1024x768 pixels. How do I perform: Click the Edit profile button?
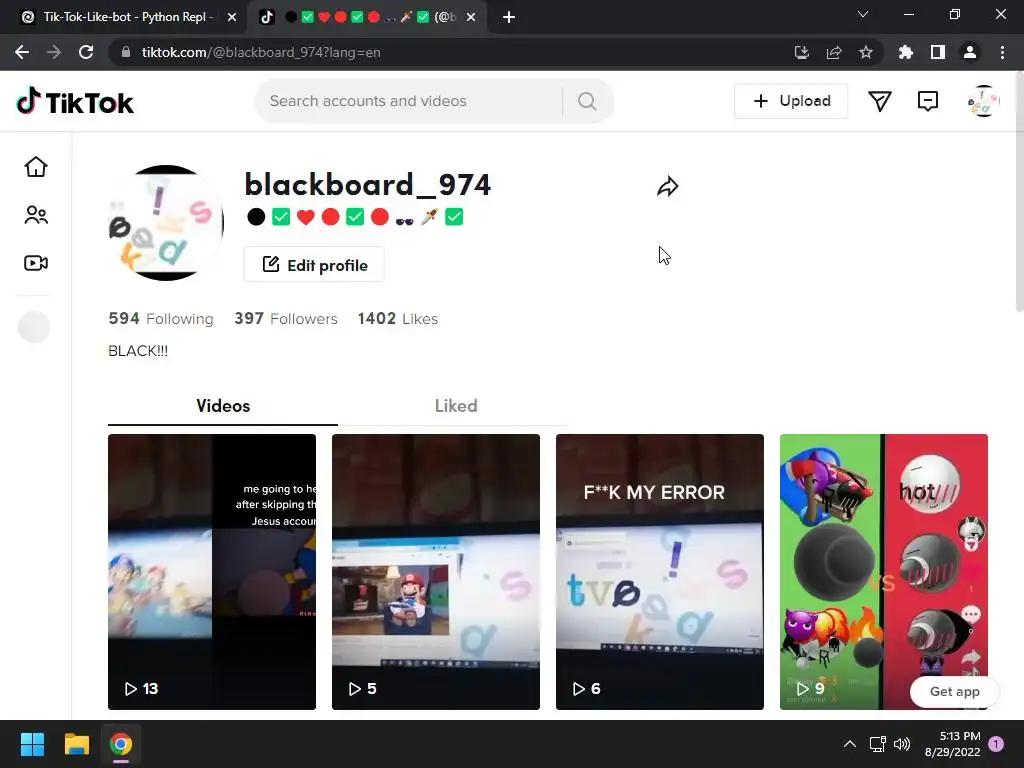[314, 264]
